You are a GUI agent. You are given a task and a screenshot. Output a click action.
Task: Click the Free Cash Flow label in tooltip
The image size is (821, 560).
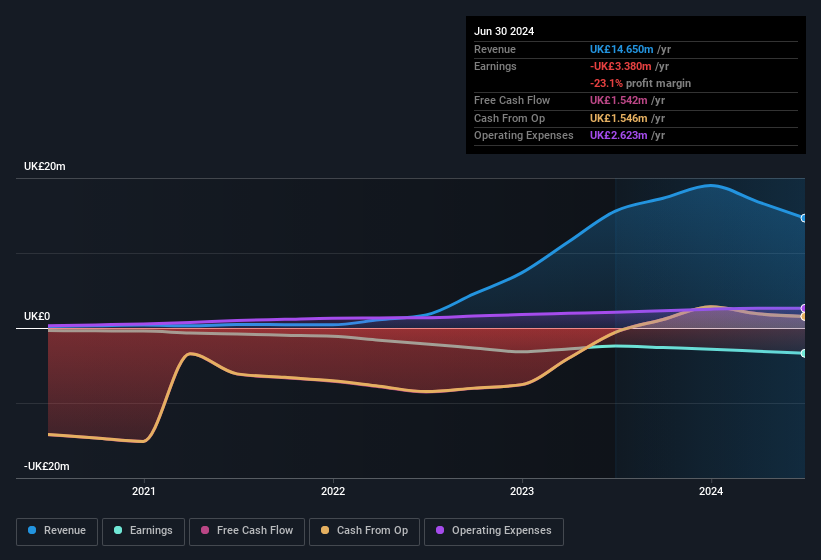512,100
